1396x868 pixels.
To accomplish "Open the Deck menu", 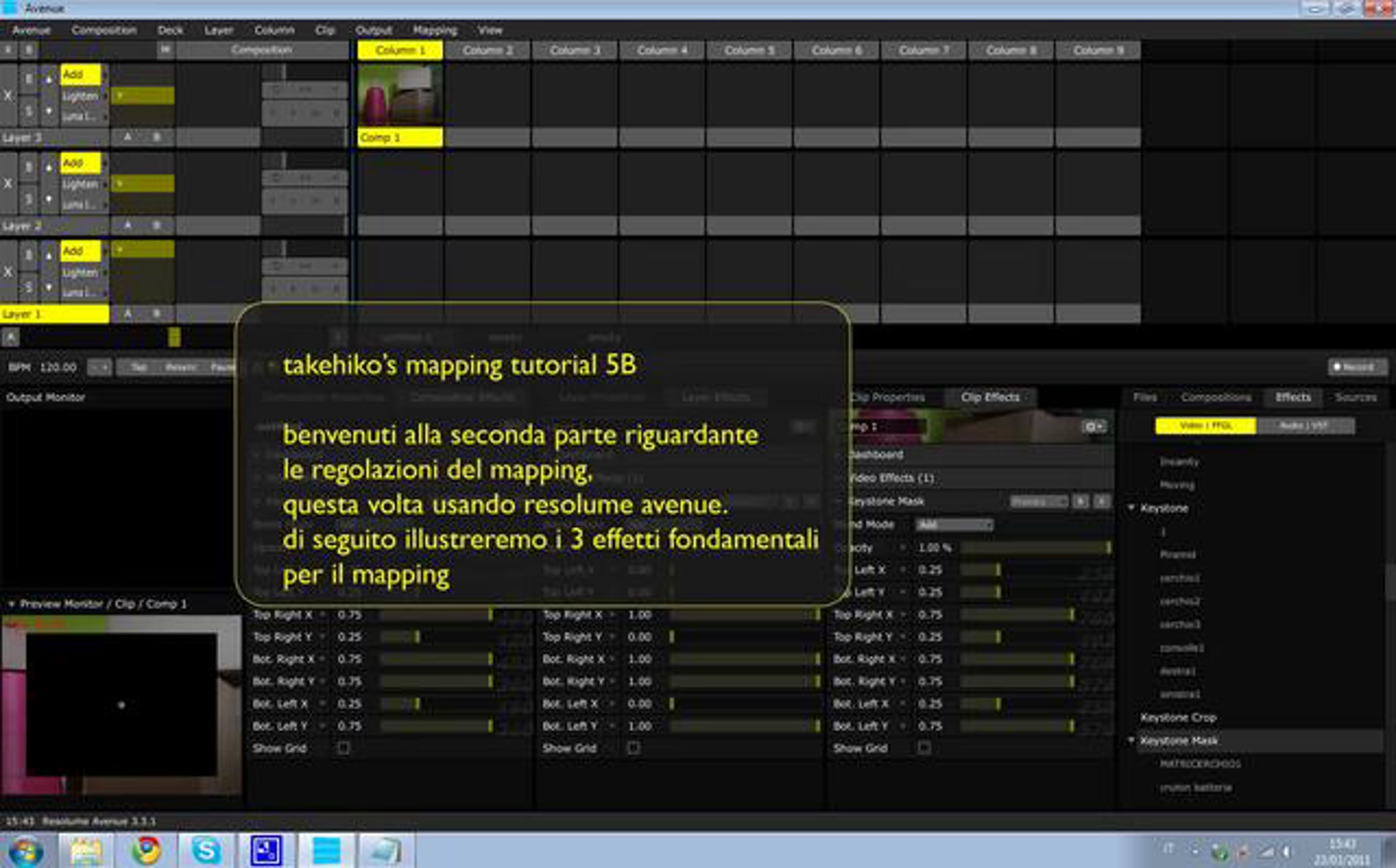I will tap(170, 30).
